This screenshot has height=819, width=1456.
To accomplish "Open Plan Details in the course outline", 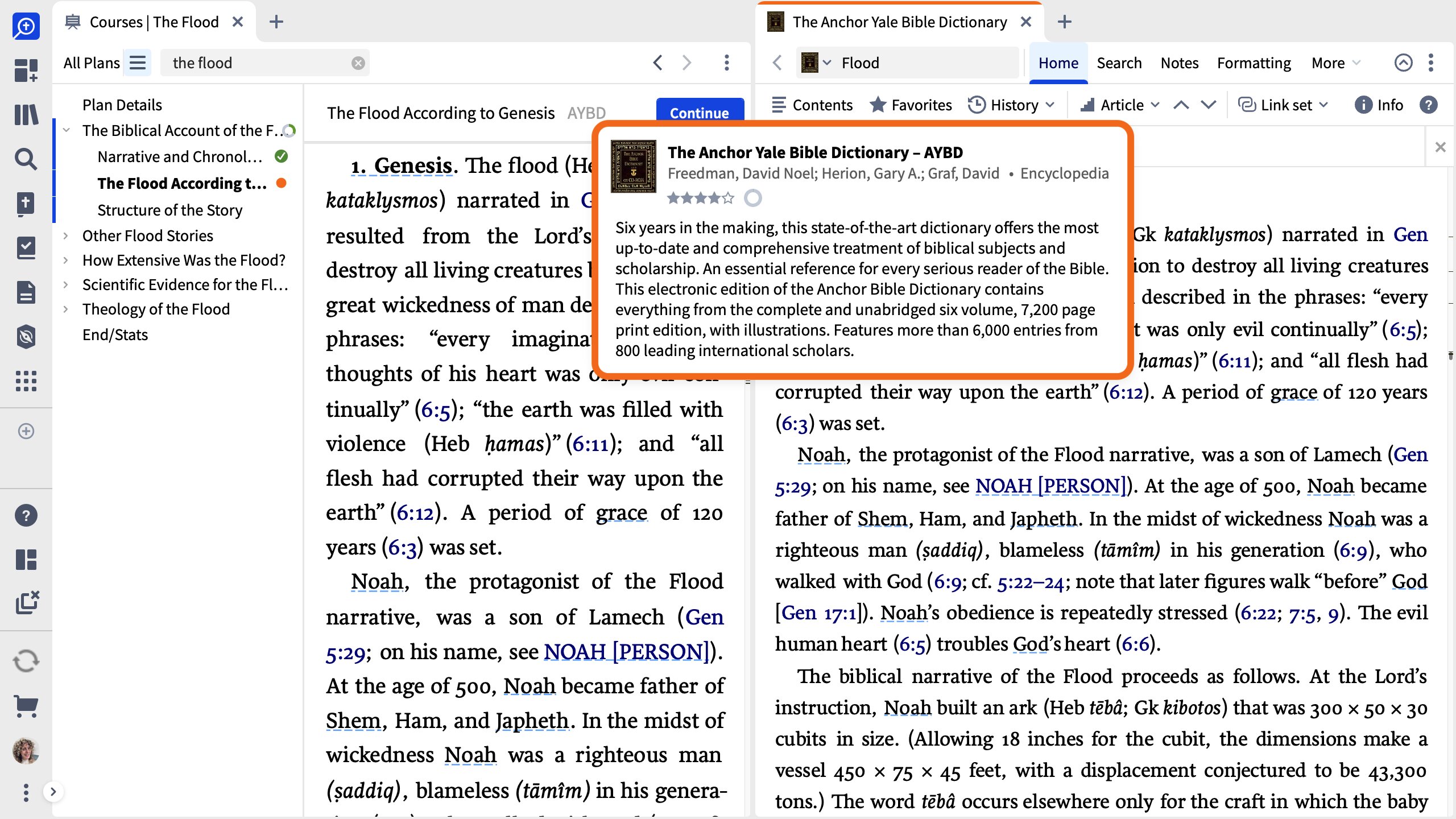I will point(122,105).
